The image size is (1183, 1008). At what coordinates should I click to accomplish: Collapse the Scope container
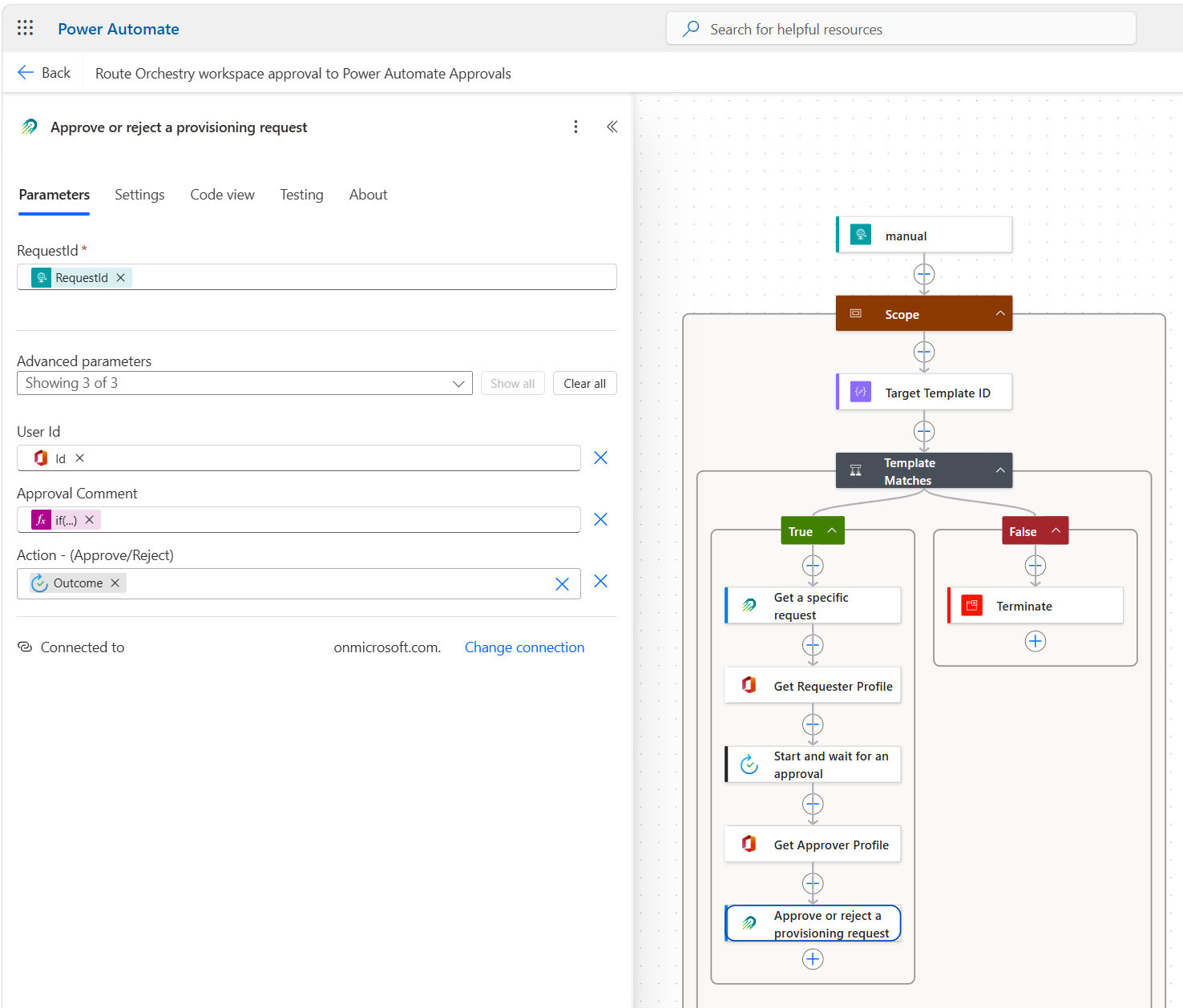tap(1000, 313)
